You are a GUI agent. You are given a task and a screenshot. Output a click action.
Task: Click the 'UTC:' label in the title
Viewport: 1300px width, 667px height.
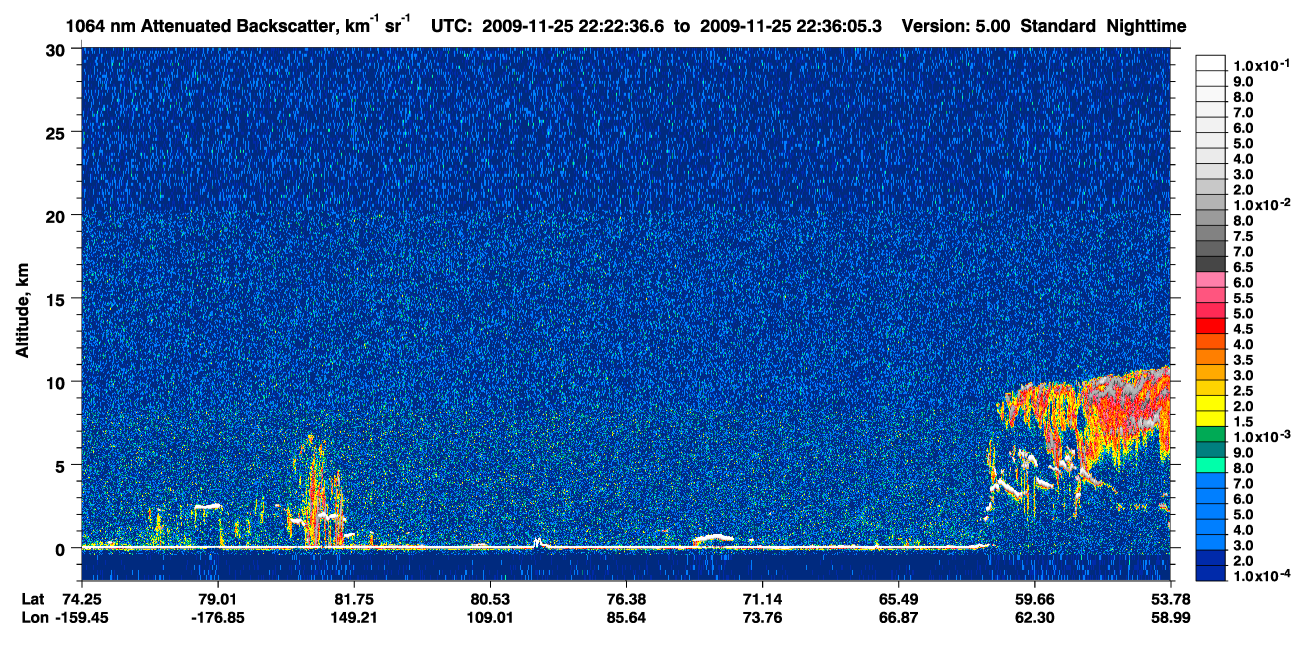click(x=452, y=26)
